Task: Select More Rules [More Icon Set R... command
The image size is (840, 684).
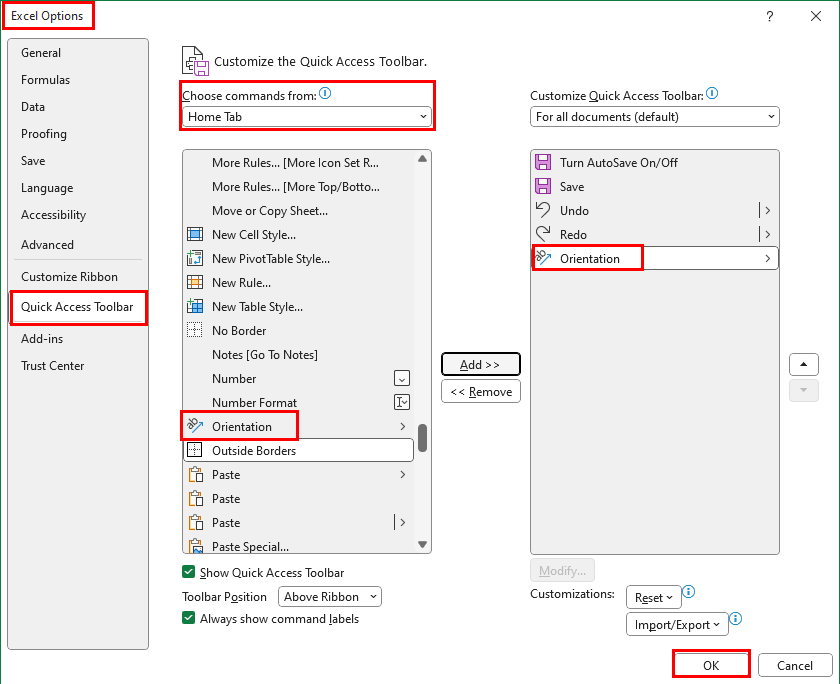Action: pos(298,163)
